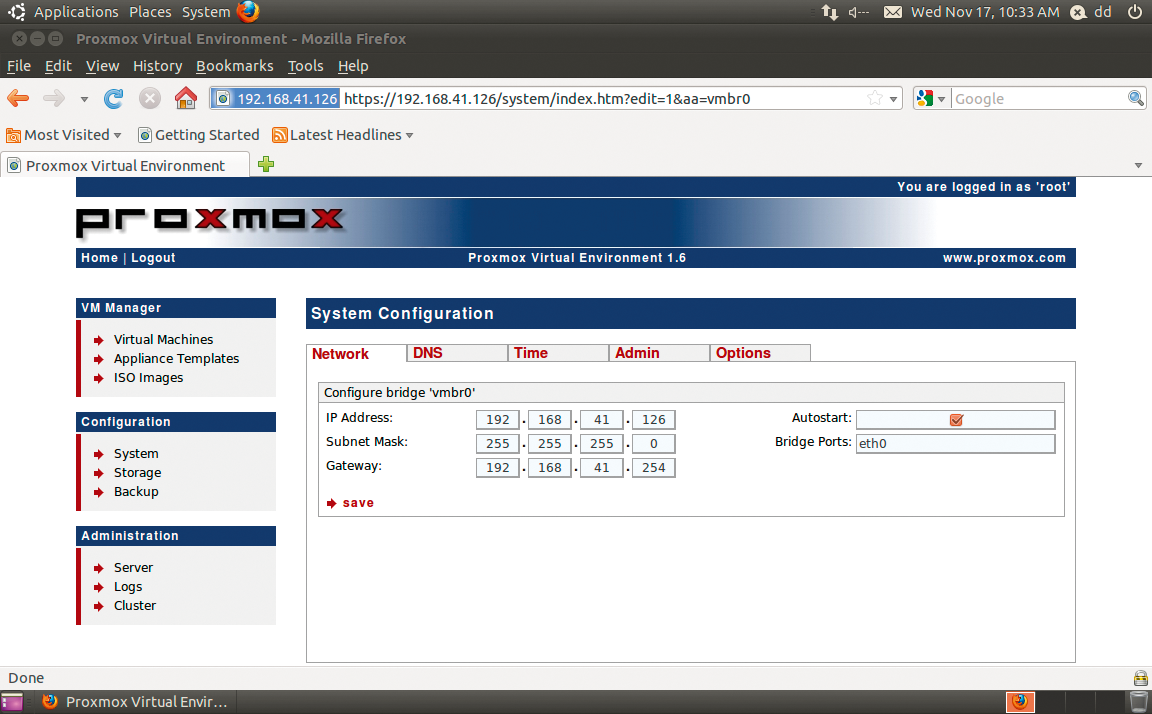Open the search engine selector dropdown
This screenshot has width=1152, height=714.
click(930, 98)
